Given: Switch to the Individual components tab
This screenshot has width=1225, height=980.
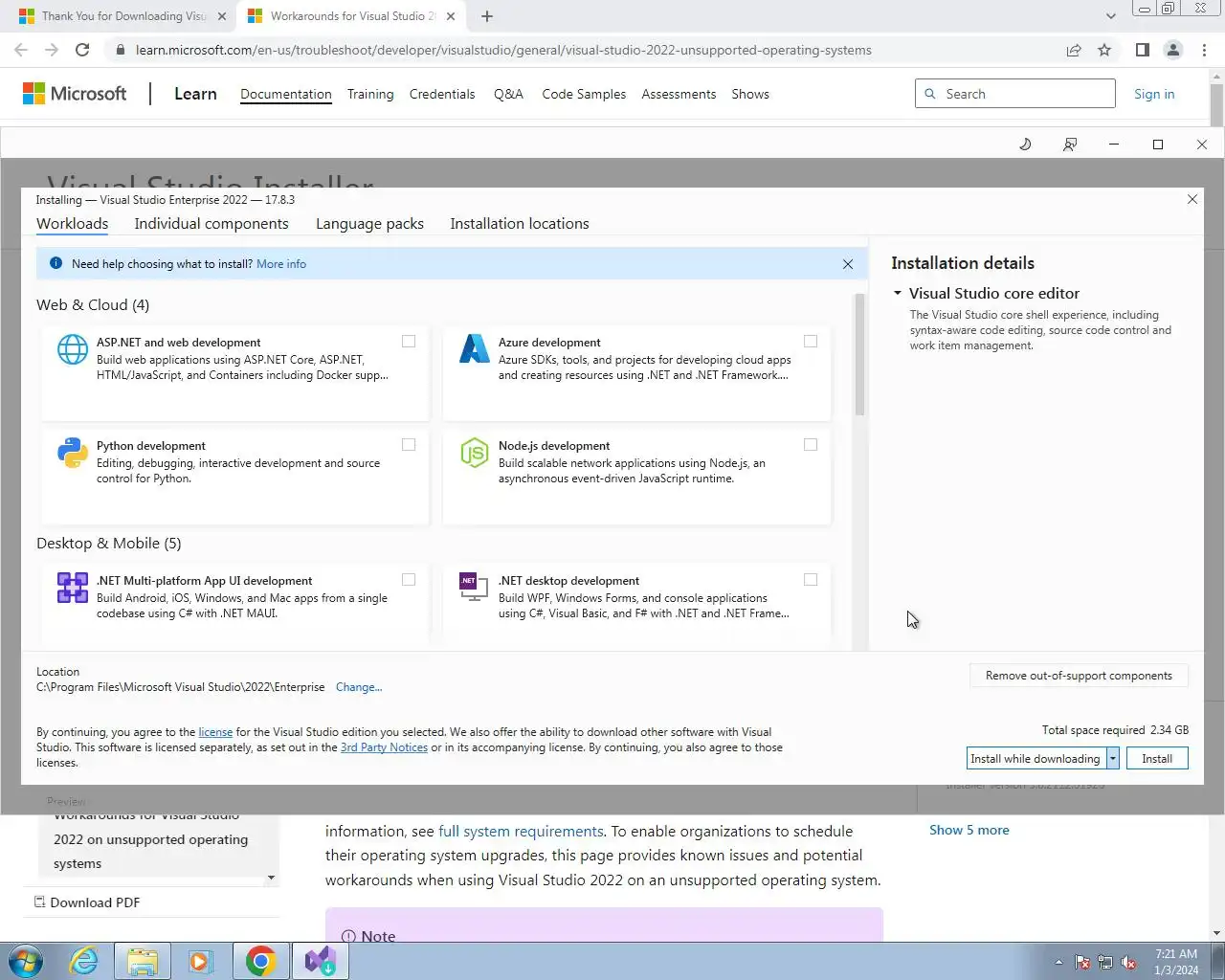Looking at the screenshot, I should coord(212,224).
